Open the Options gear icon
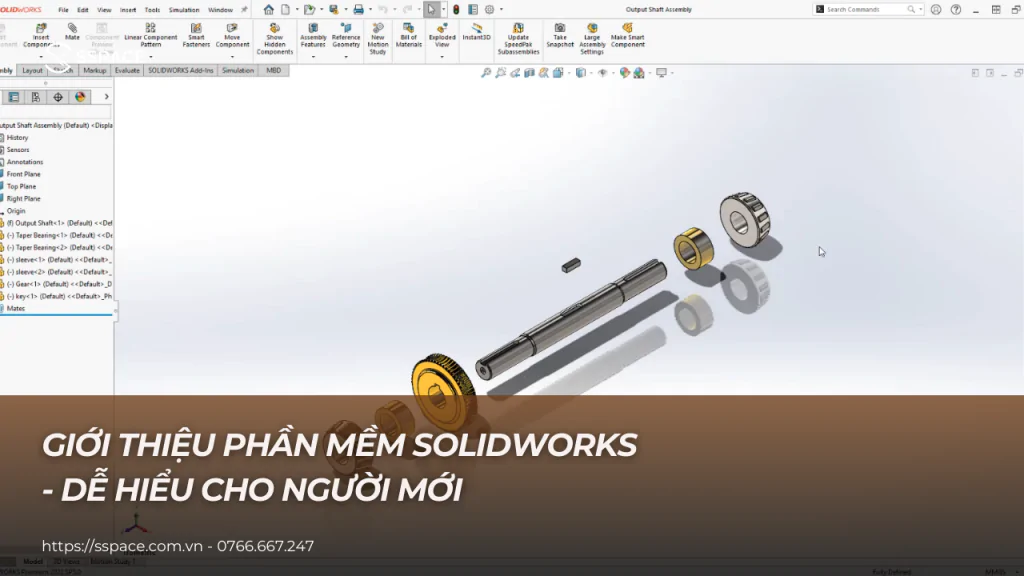This screenshot has width=1024, height=576. tap(489, 10)
